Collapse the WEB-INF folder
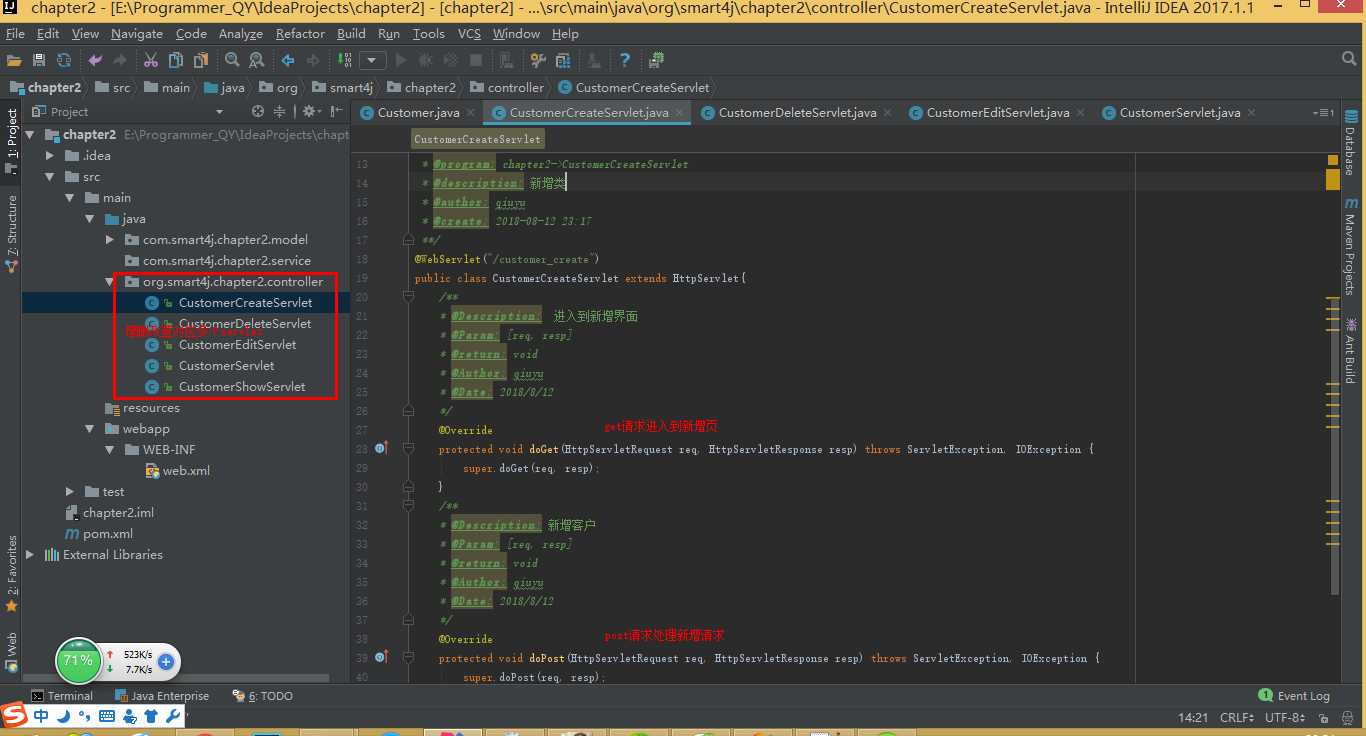 [x=110, y=449]
